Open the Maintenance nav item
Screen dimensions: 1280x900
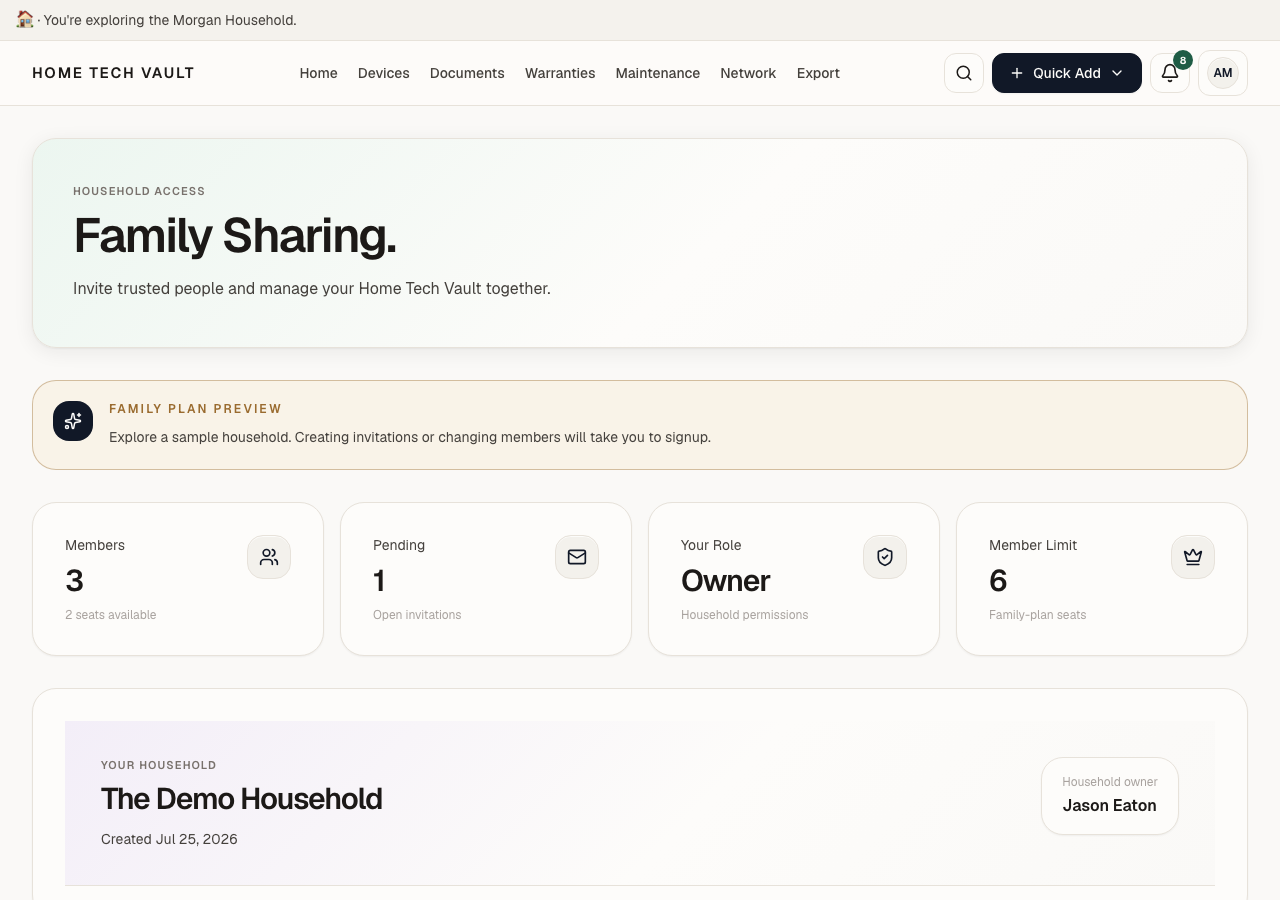[x=658, y=73]
